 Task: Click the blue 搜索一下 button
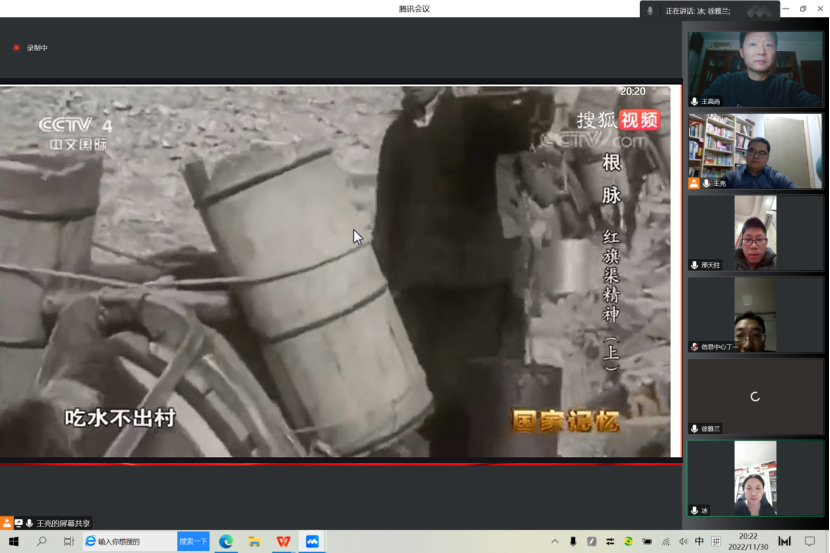point(193,541)
